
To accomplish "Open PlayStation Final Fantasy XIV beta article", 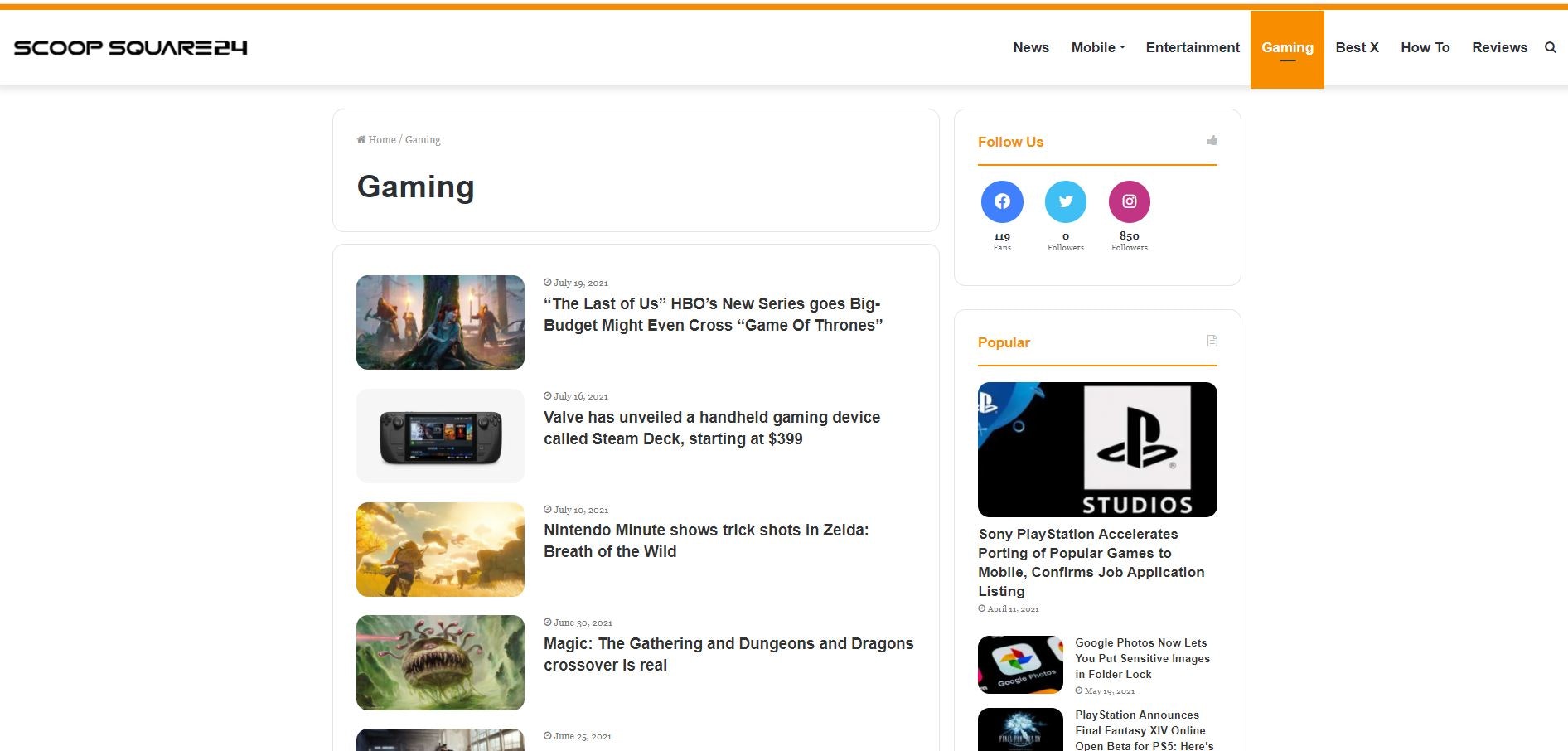I will 1144,730.
